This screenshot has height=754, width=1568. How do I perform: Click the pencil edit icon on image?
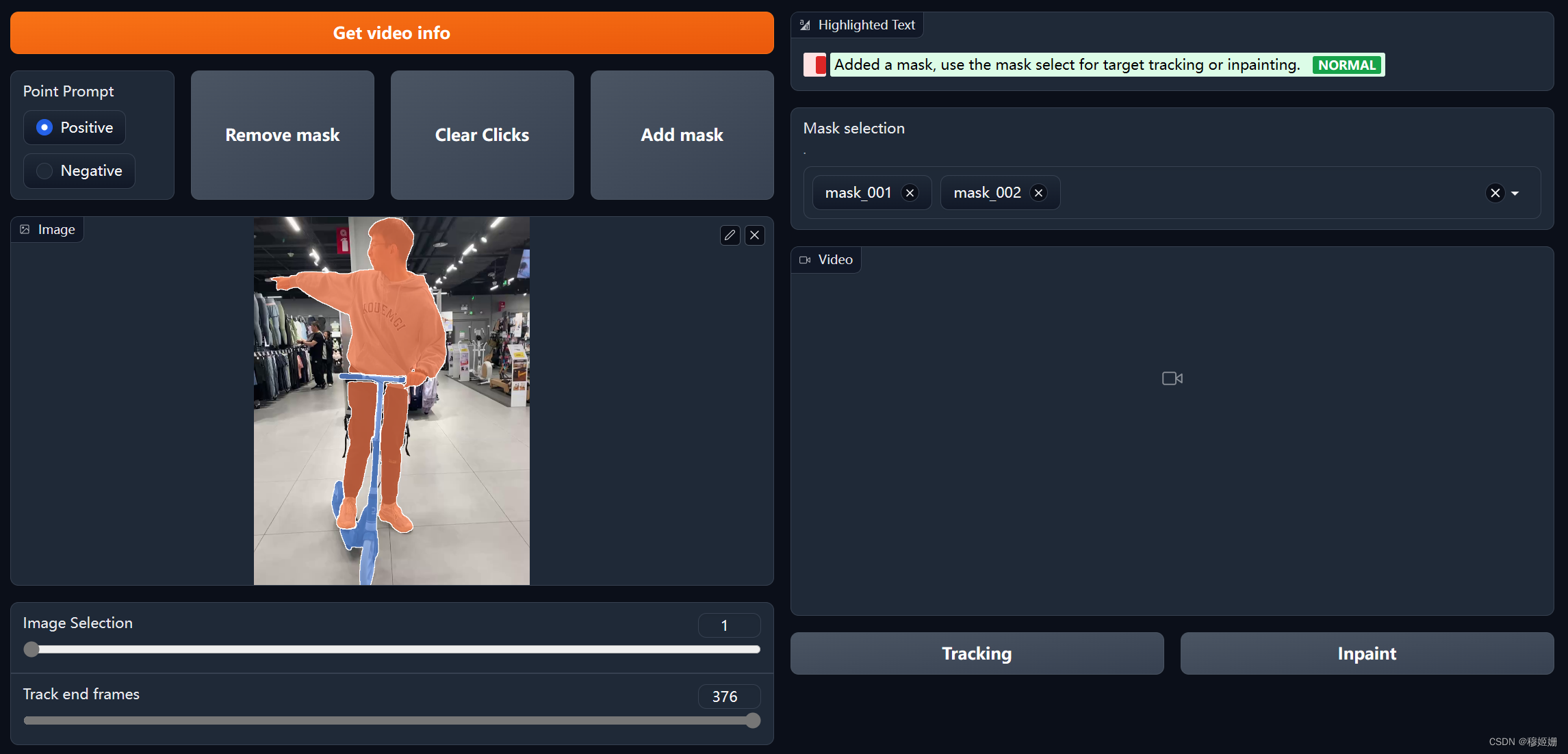(x=730, y=235)
